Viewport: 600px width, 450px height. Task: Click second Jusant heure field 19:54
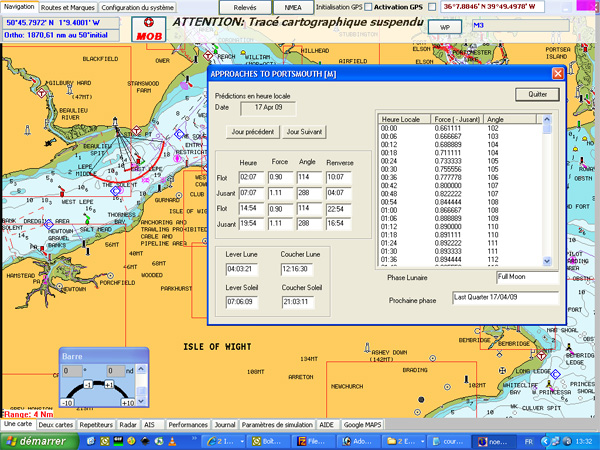(251, 223)
